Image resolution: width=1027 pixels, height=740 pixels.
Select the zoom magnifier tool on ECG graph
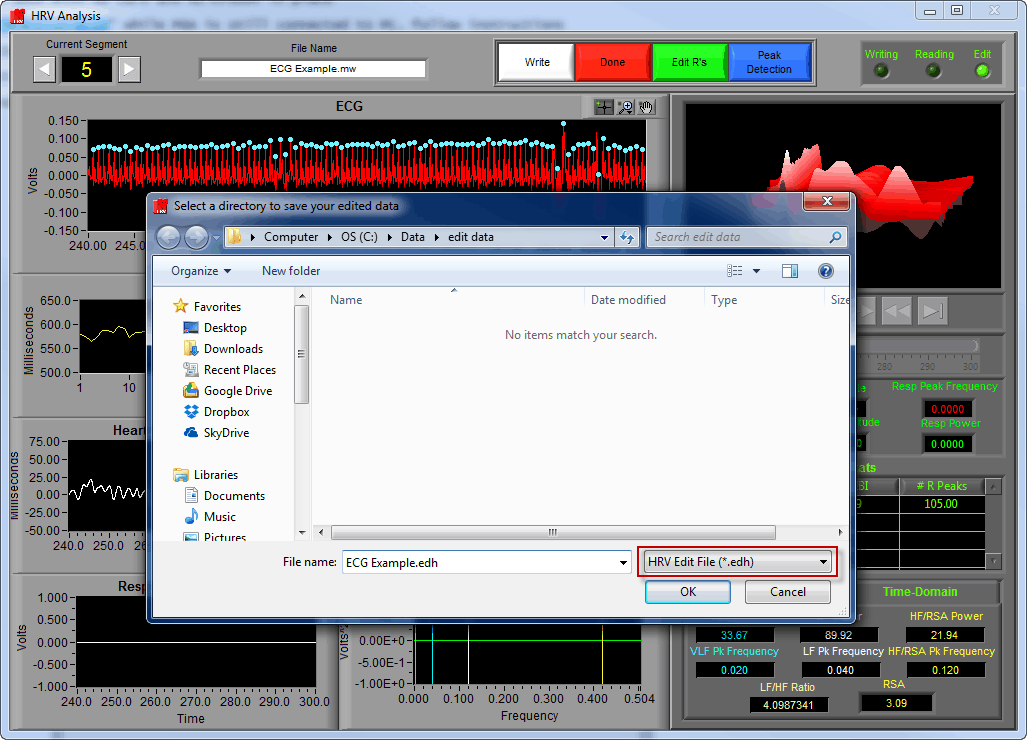(626, 107)
